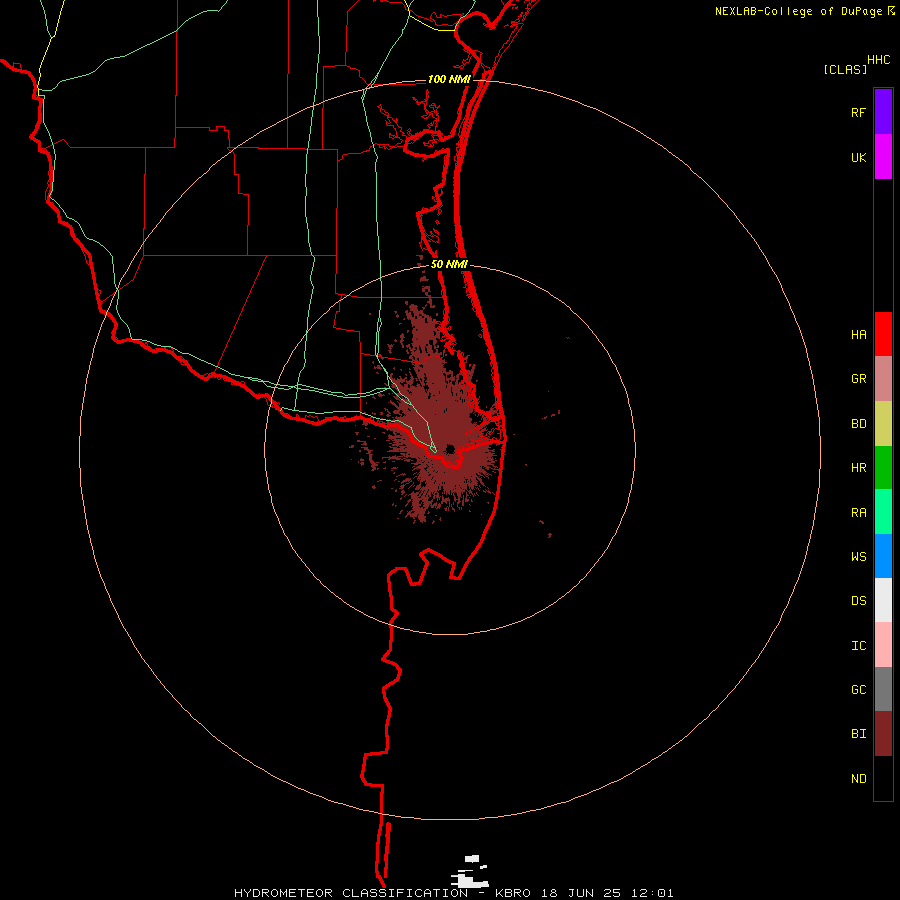900x900 pixels.
Task: Click the 100 NMI range ring label
Action: [x=449, y=79]
